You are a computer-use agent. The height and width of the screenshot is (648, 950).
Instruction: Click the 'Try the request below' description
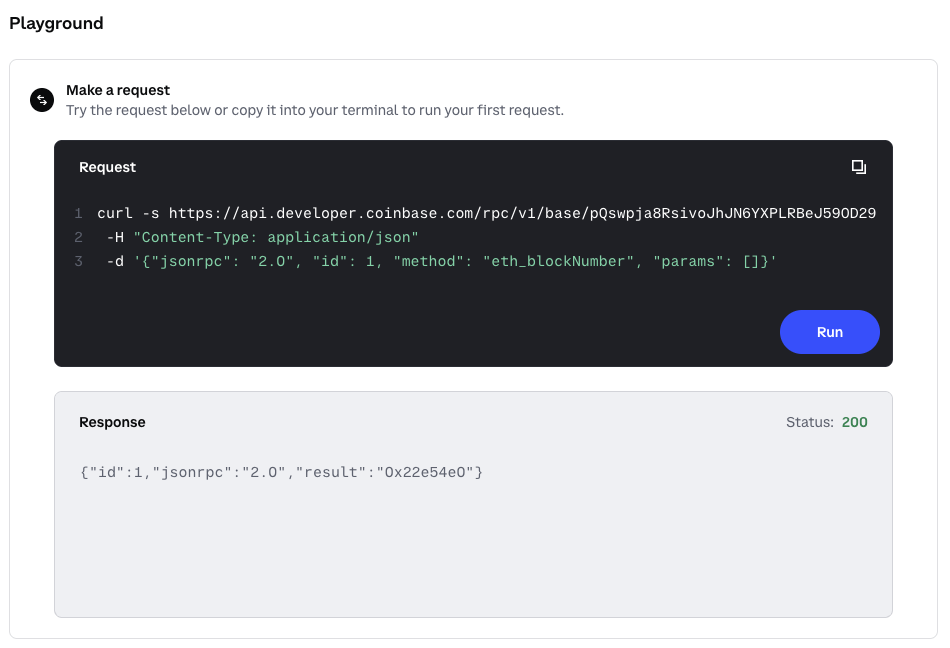(315, 110)
